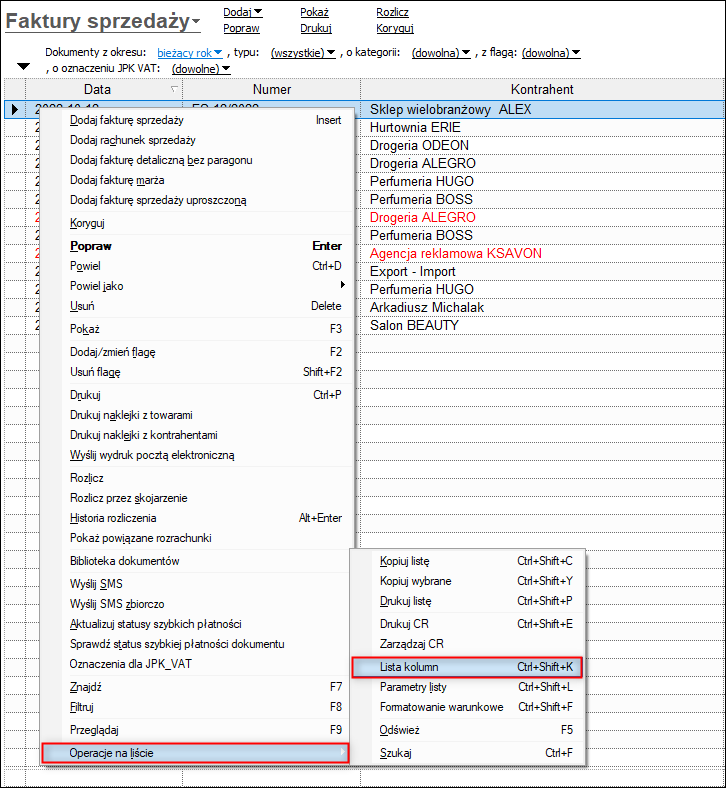Select Szukaj Ctrl+F in submenu
The width and height of the screenshot is (726, 788).
468,753
